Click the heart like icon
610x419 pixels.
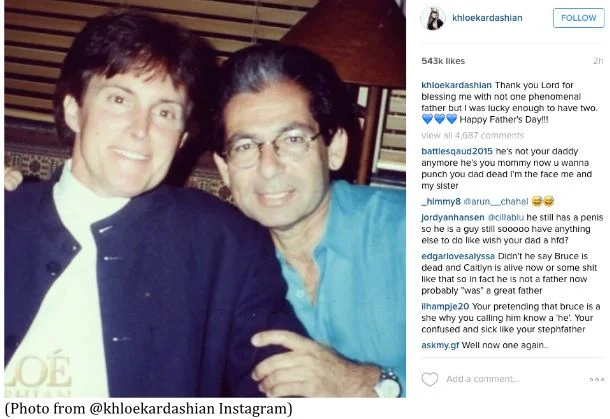coord(429,379)
